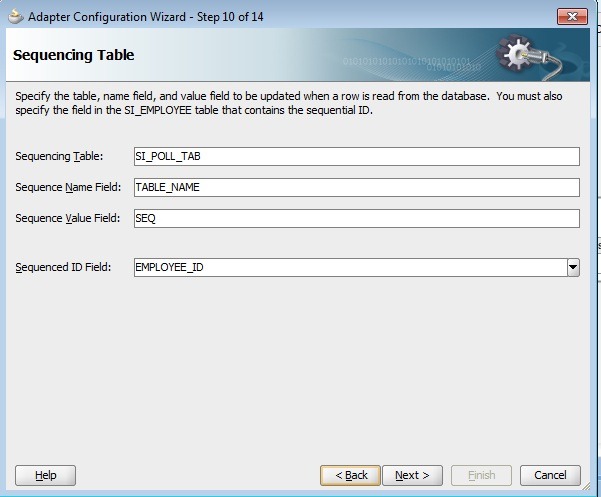
Task: Proceed with the Next button
Action: click(x=412, y=475)
